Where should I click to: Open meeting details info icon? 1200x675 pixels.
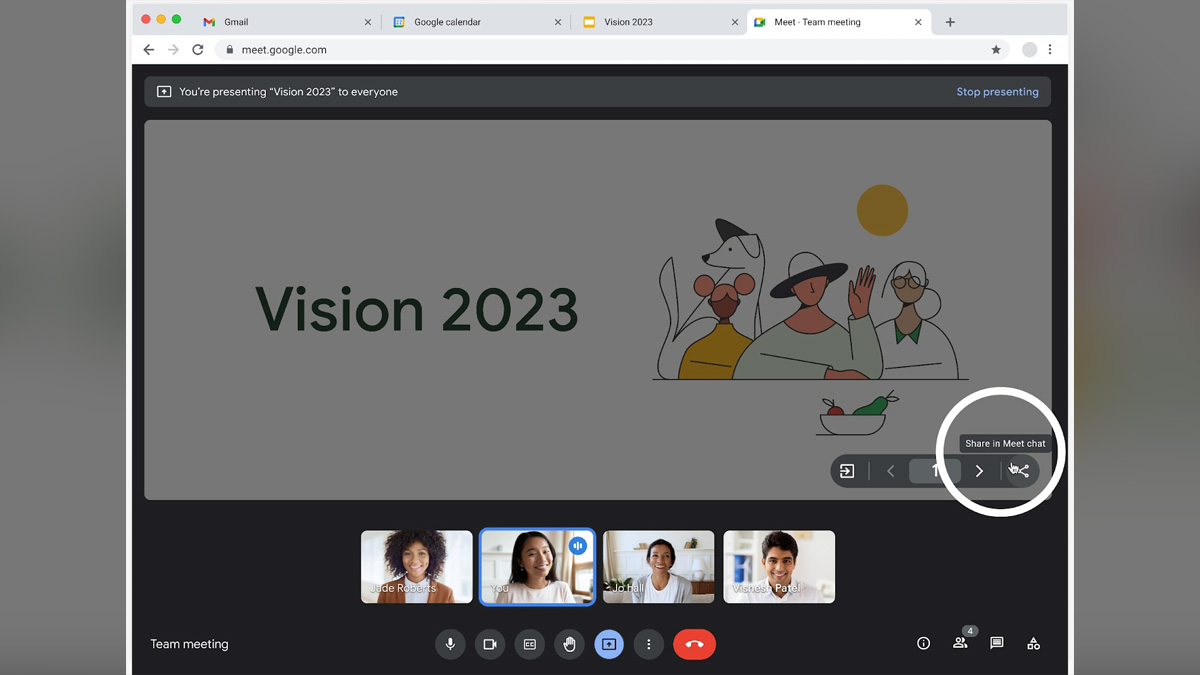923,644
